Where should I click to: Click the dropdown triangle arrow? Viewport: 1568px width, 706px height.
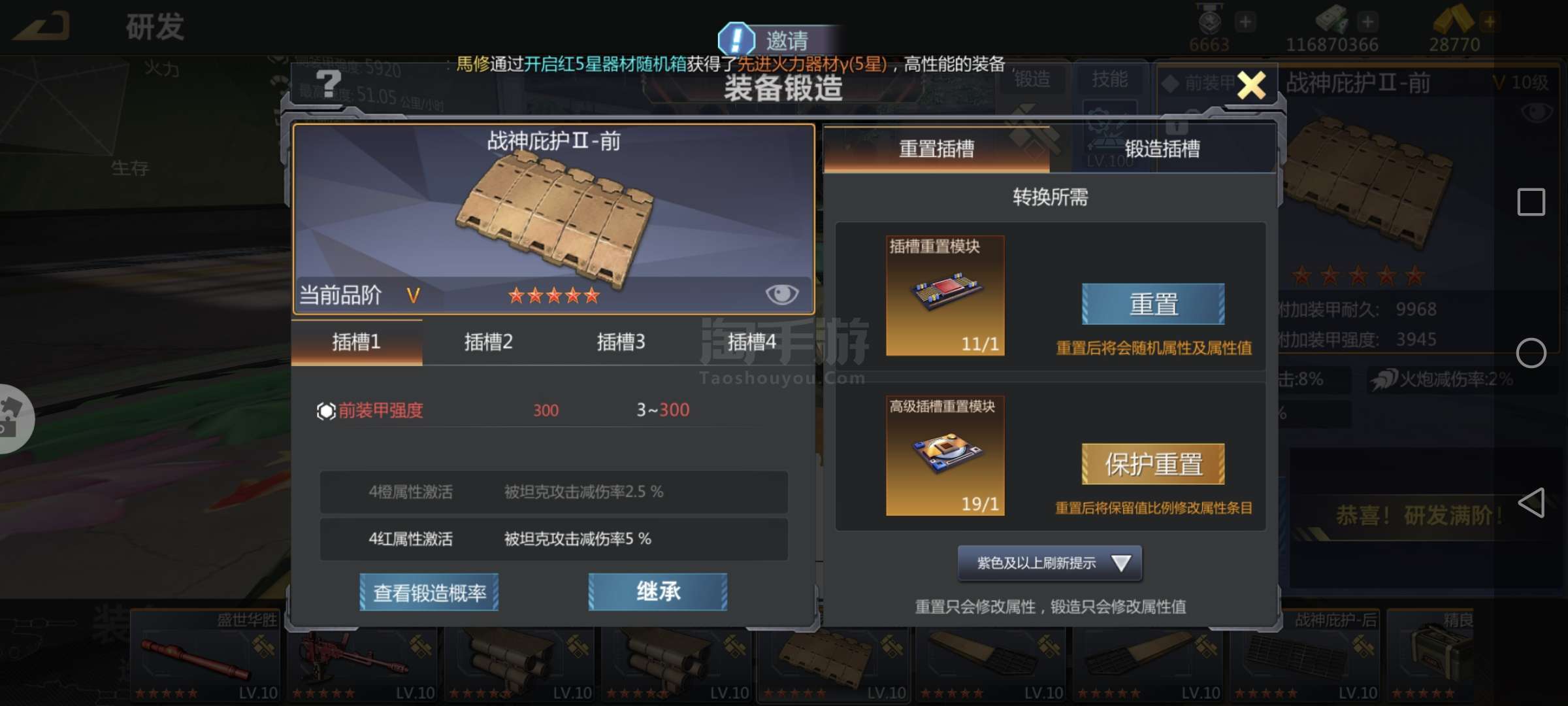(1121, 563)
